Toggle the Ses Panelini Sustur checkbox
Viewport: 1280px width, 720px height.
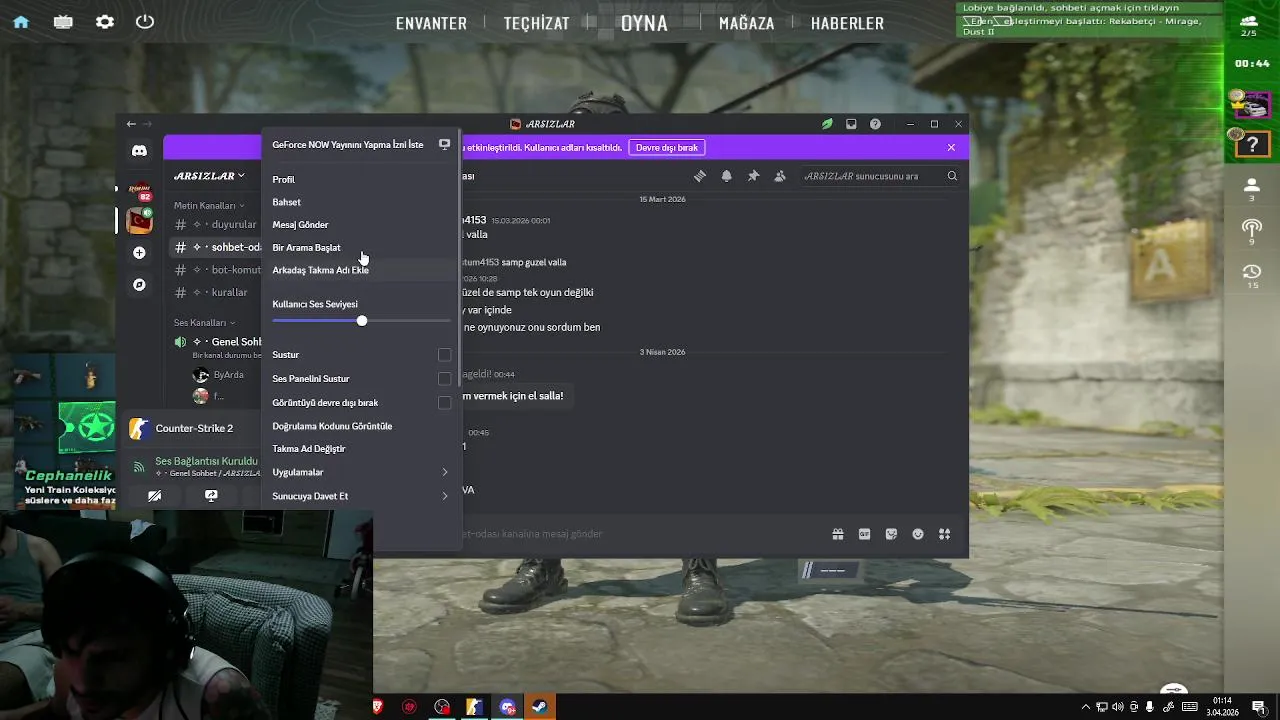tap(444, 379)
